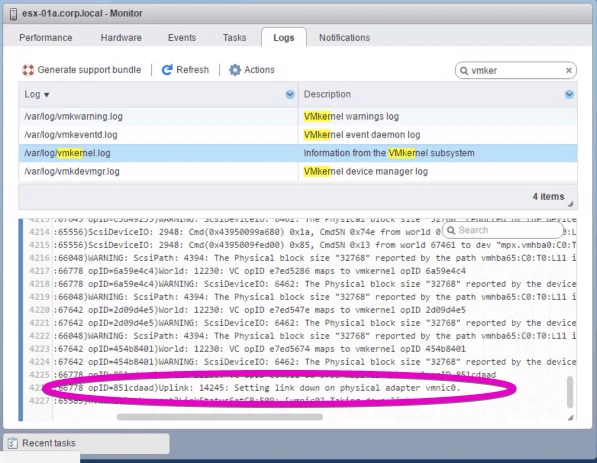Open the Description column dropdown menu

(569, 94)
